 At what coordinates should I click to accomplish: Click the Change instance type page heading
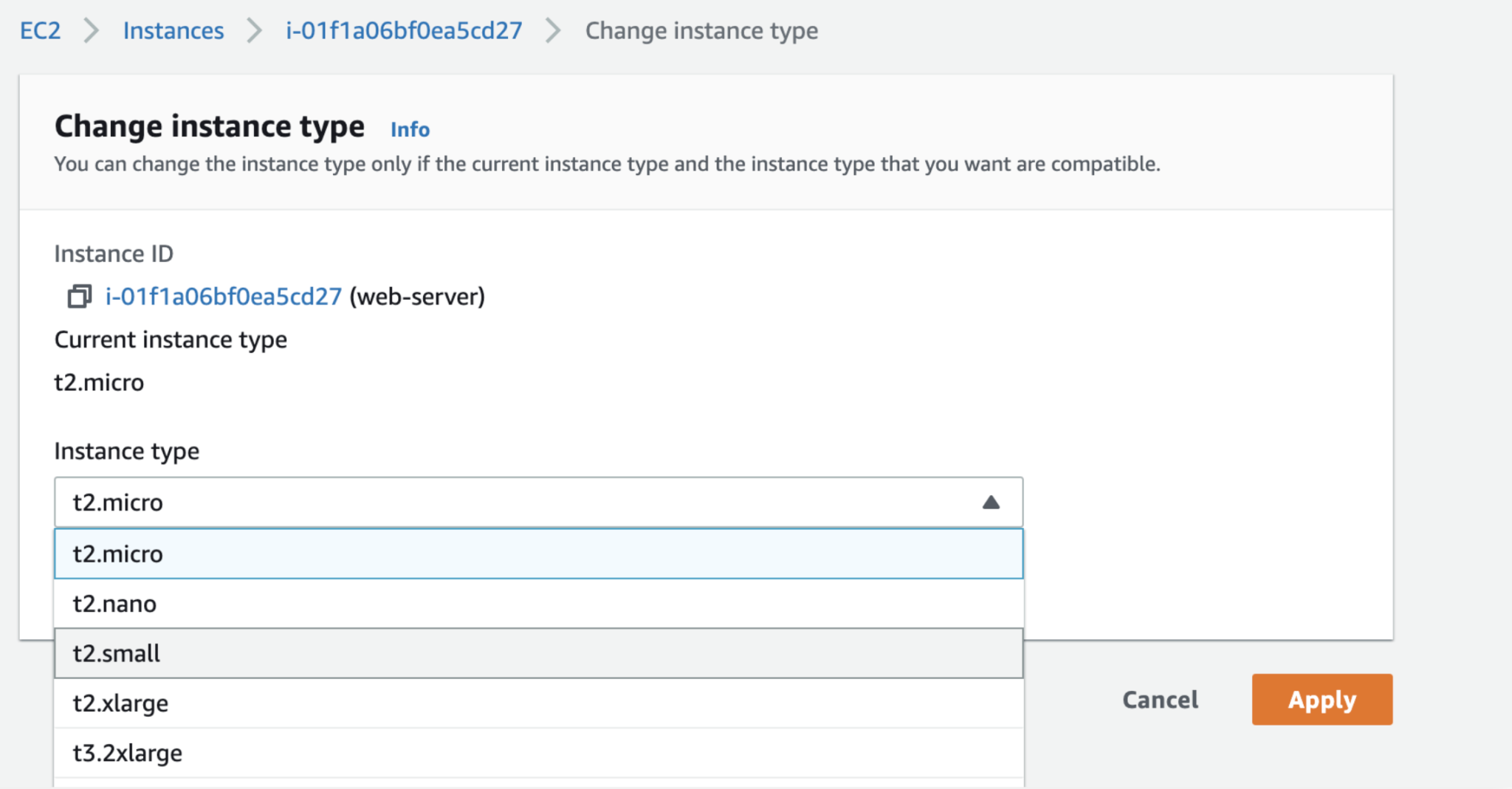pos(209,125)
